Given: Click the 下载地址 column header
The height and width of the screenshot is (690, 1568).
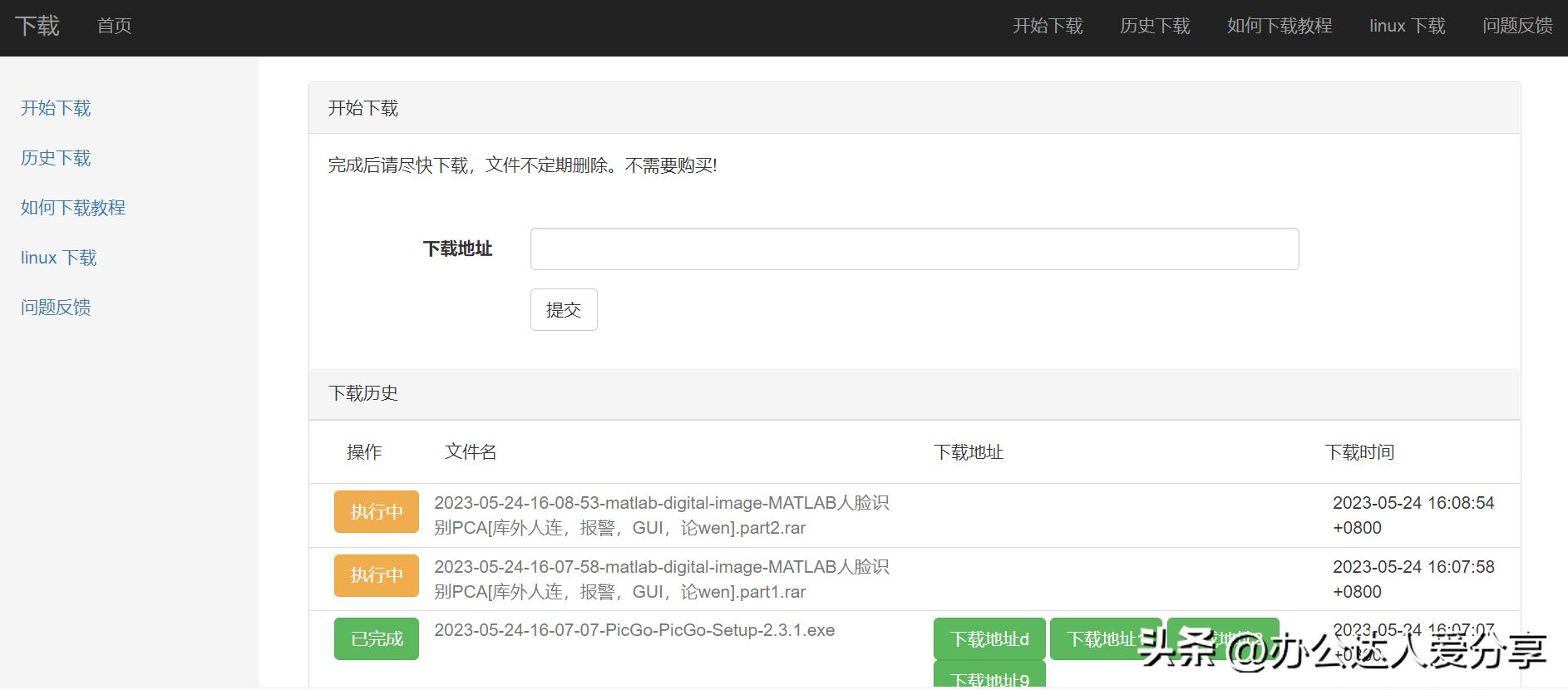Looking at the screenshot, I should 969,452.
